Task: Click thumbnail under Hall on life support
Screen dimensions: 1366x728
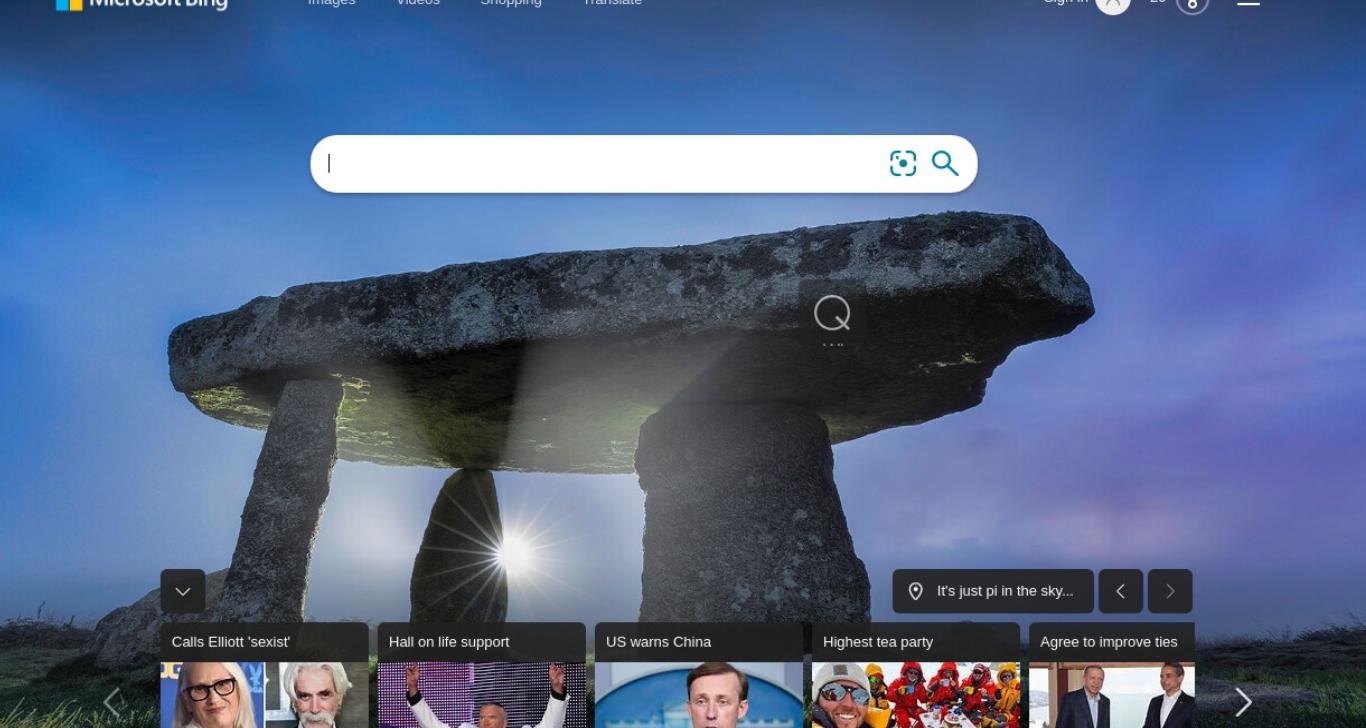Action: pos(482,695)
